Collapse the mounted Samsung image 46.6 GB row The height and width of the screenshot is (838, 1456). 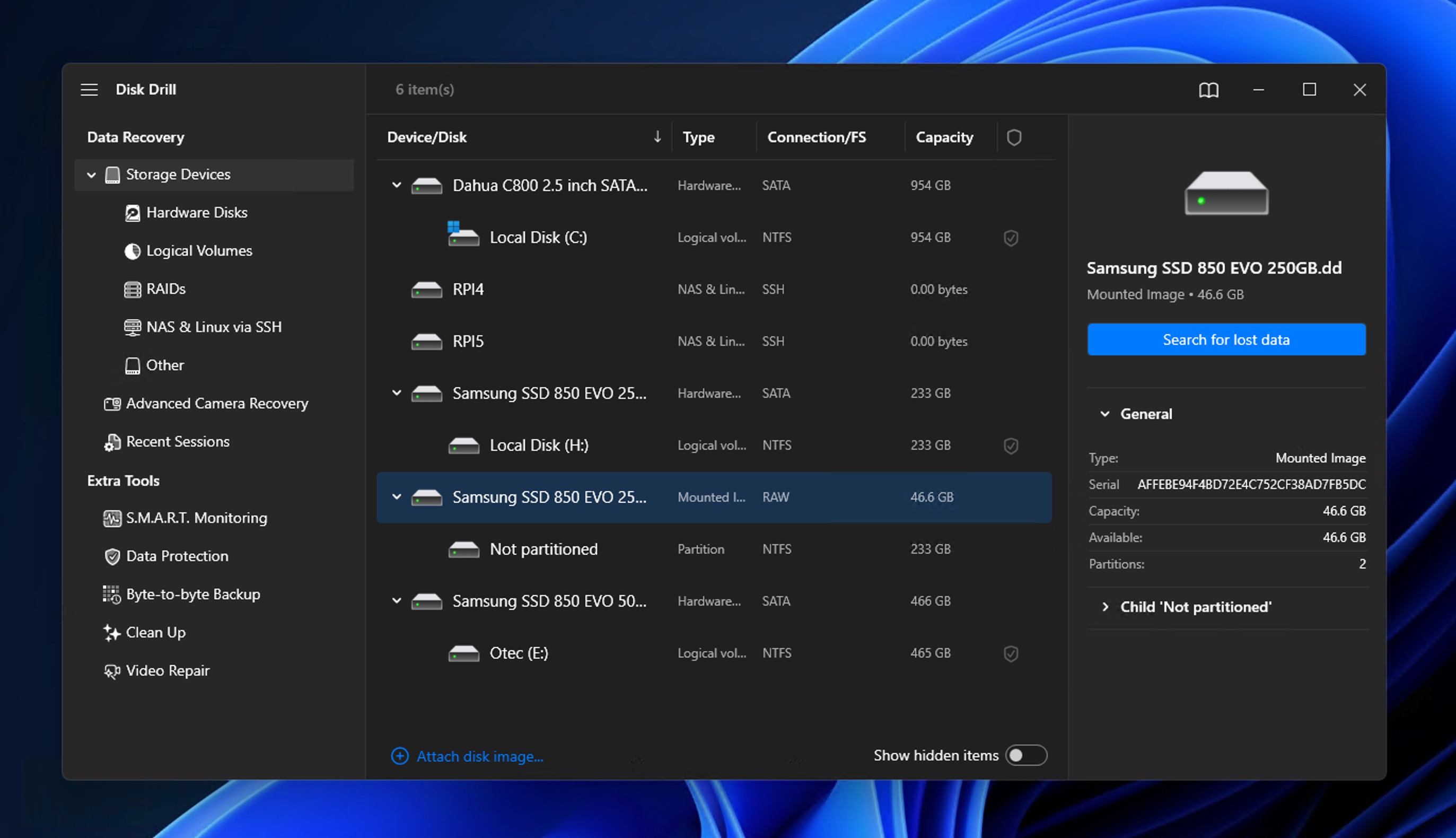coord(397,496)
